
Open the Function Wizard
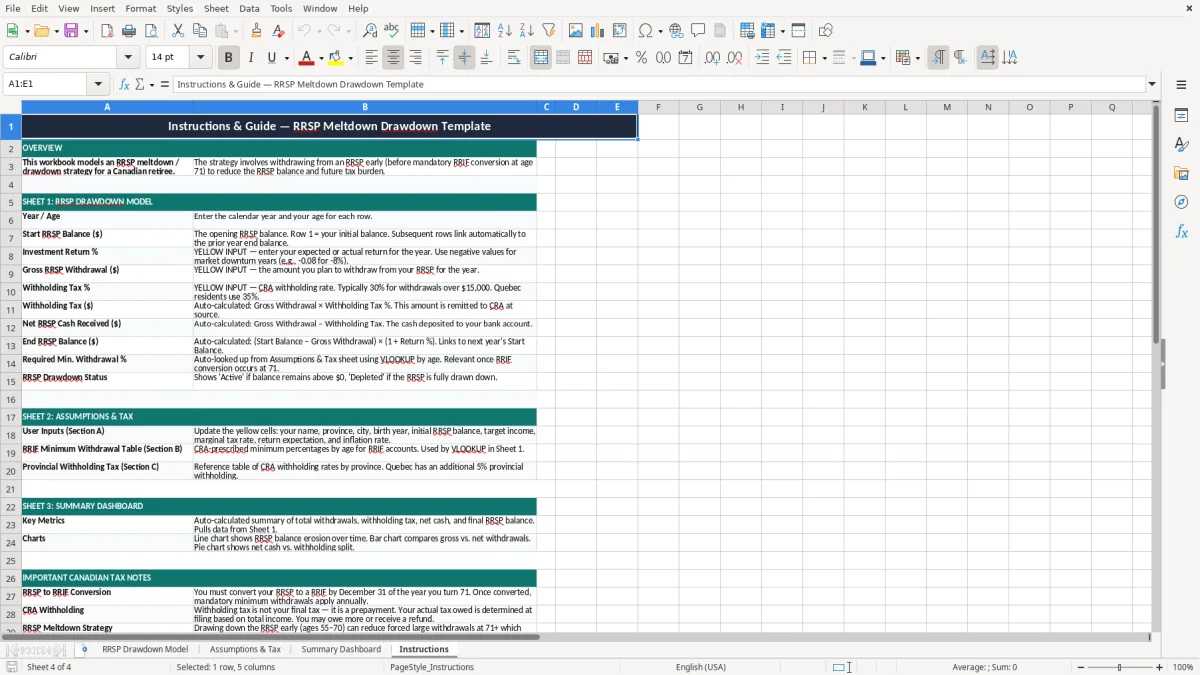[x=124, y=84]
